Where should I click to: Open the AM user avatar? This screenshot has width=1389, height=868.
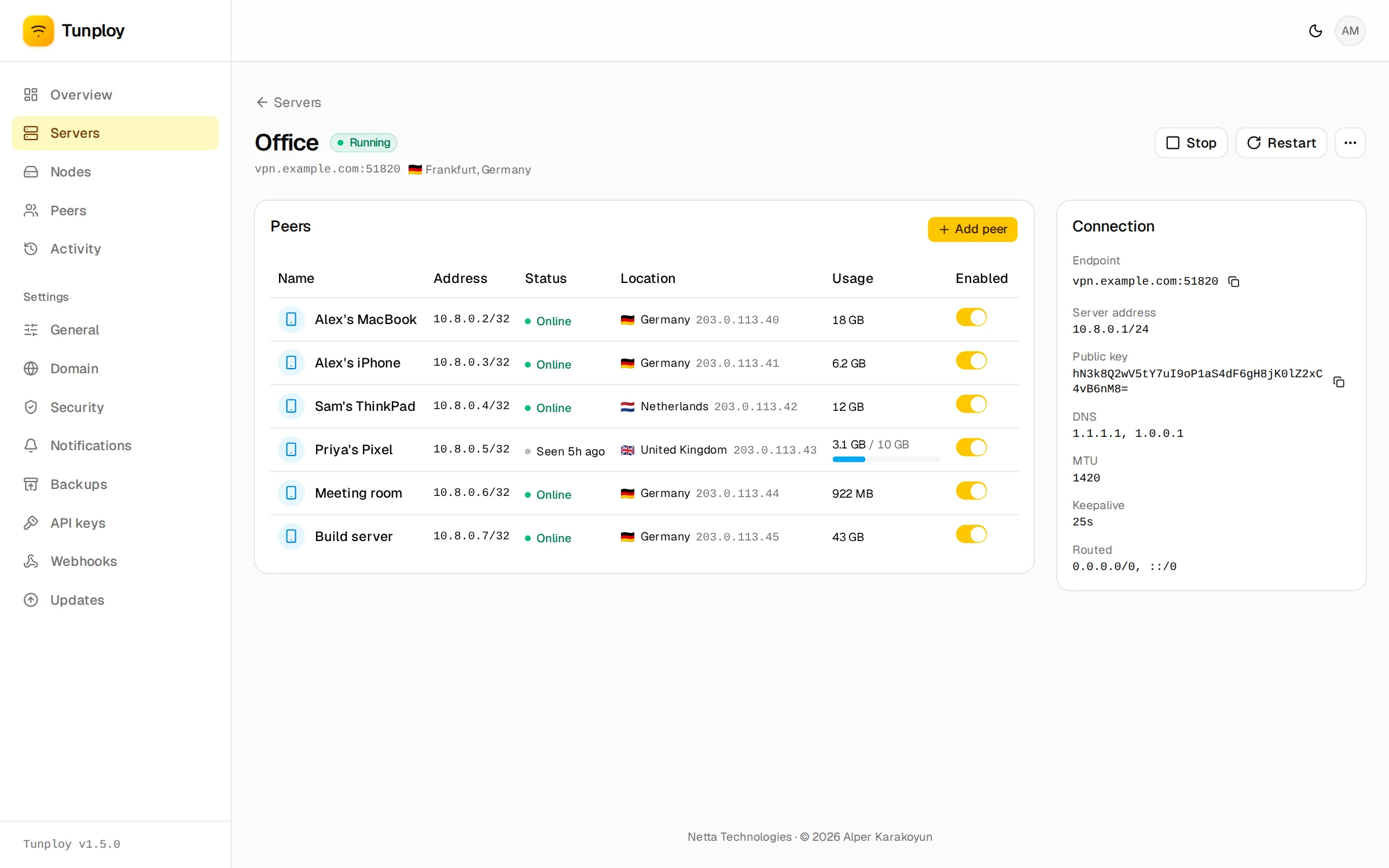1350,31
